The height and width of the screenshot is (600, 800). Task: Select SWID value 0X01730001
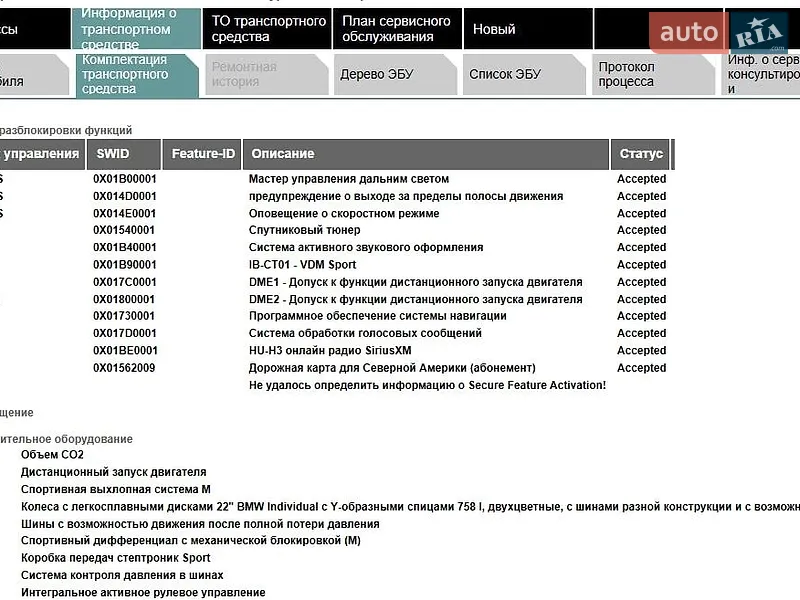(123, 316)
